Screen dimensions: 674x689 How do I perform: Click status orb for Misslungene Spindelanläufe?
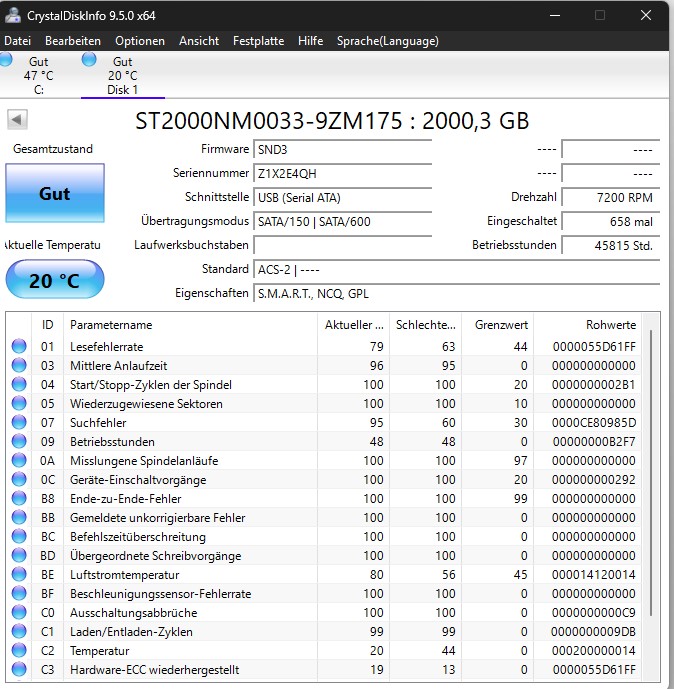tap(19, 460)
